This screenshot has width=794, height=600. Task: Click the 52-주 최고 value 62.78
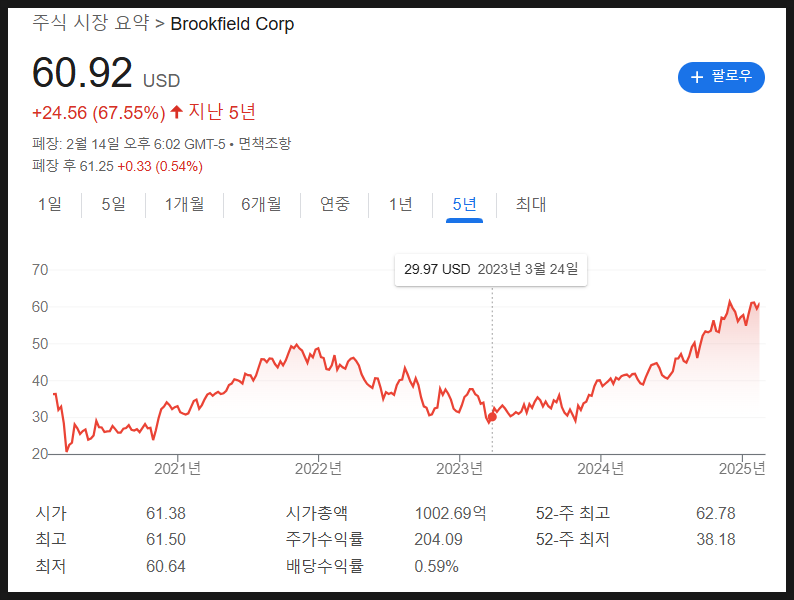(716, 513)
